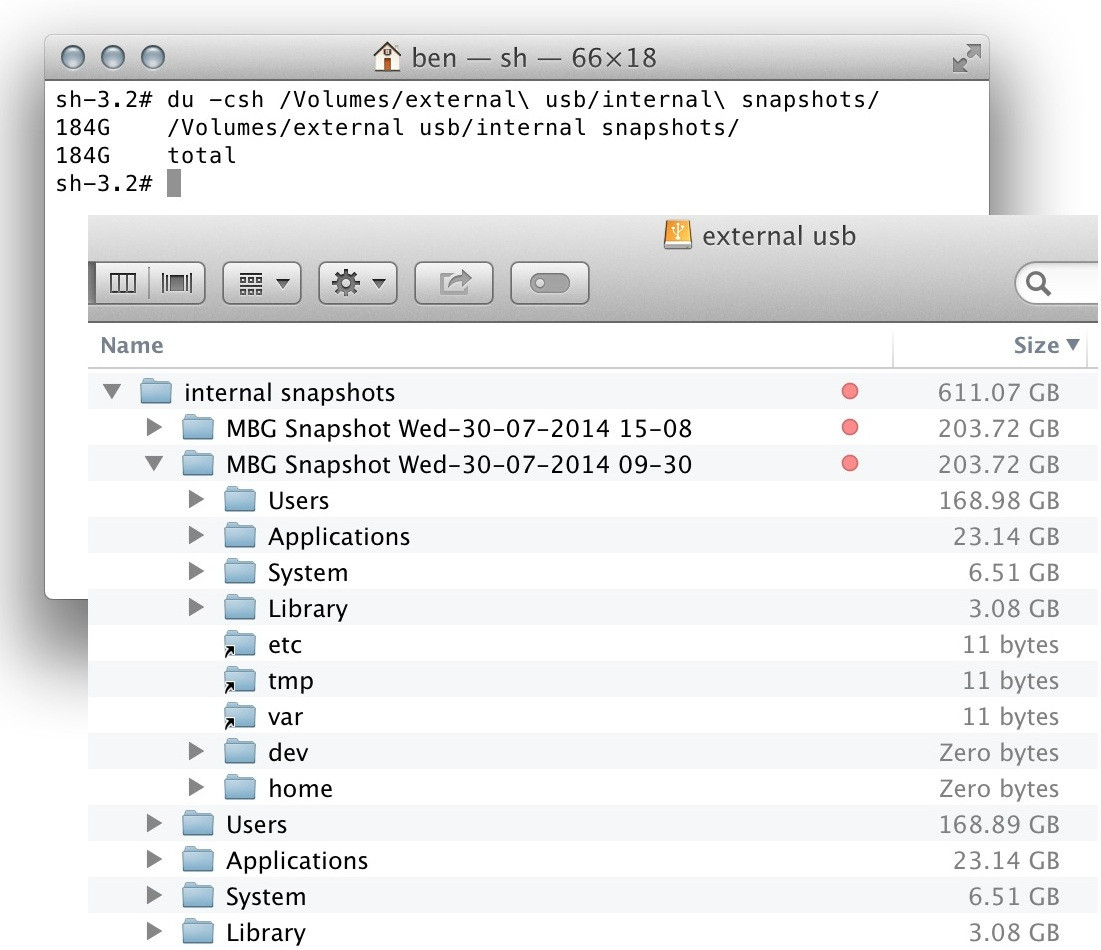Expand the dev folder
This screenshot has height=950, width=1101.
coord(196,752)
